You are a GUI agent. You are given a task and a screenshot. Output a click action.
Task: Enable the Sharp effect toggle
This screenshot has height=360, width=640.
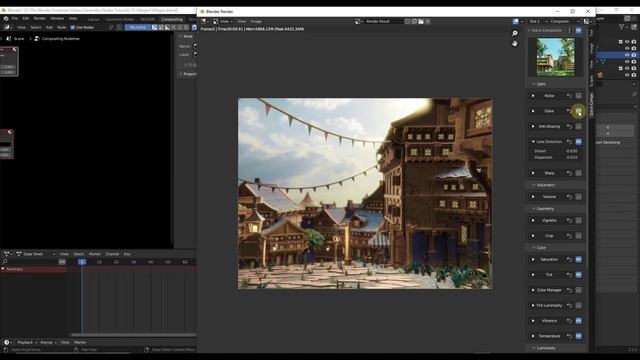click(x=578, y=173)
